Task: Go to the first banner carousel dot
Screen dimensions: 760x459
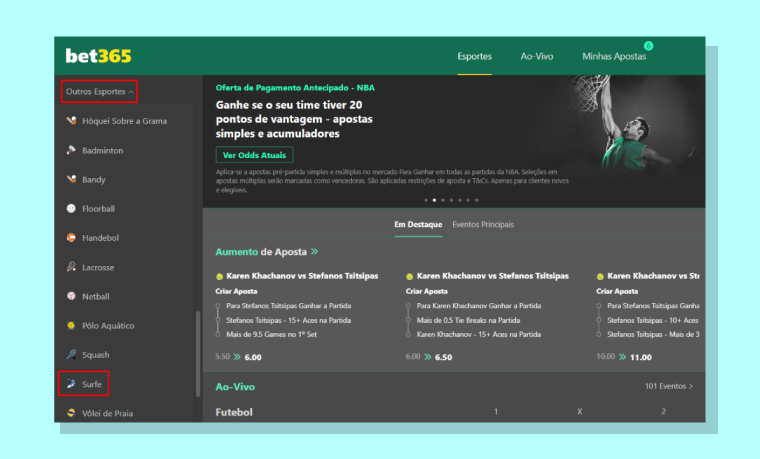Action: pos(426,200)
